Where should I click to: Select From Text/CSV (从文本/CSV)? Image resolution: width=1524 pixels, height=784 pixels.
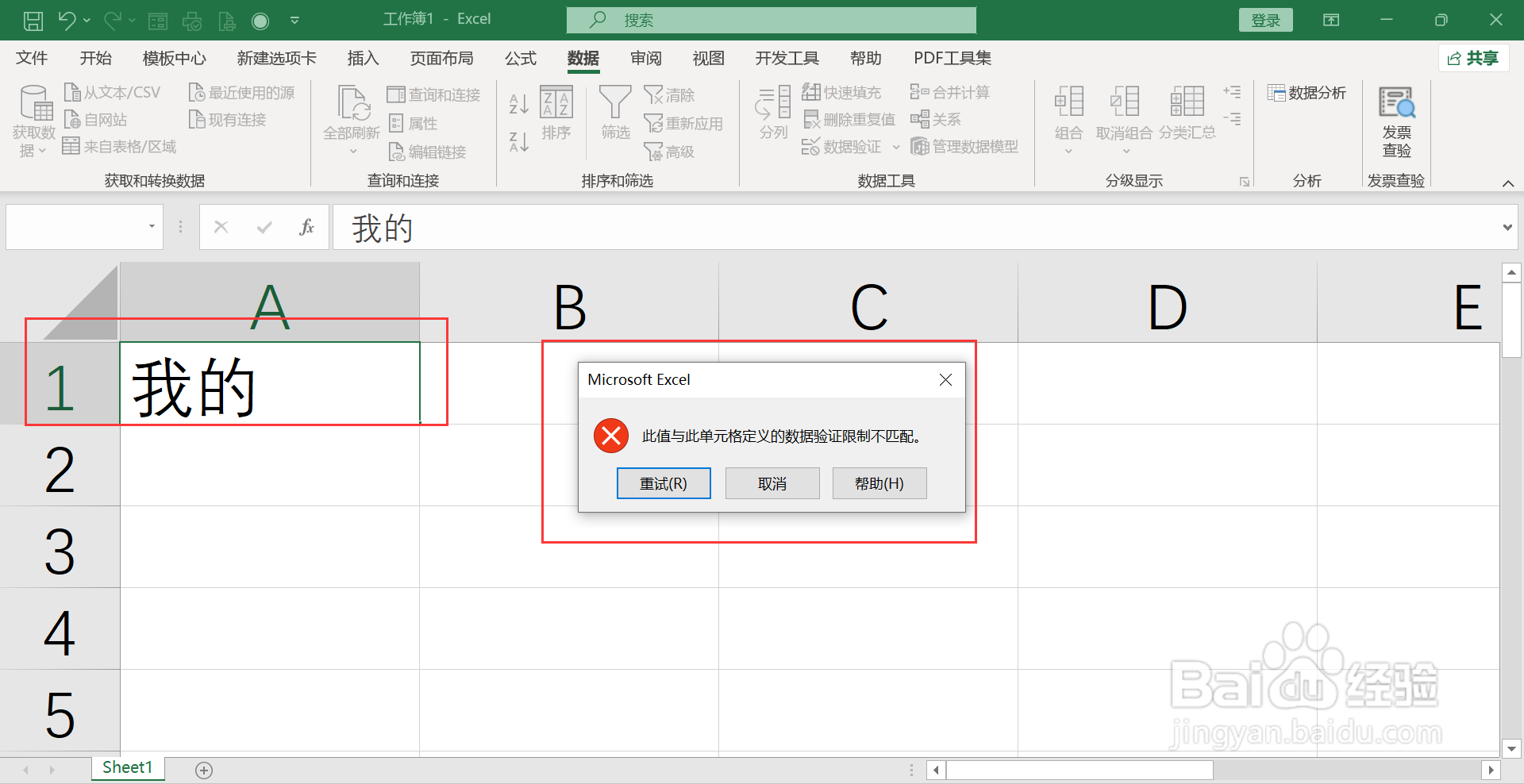point(112,93)
